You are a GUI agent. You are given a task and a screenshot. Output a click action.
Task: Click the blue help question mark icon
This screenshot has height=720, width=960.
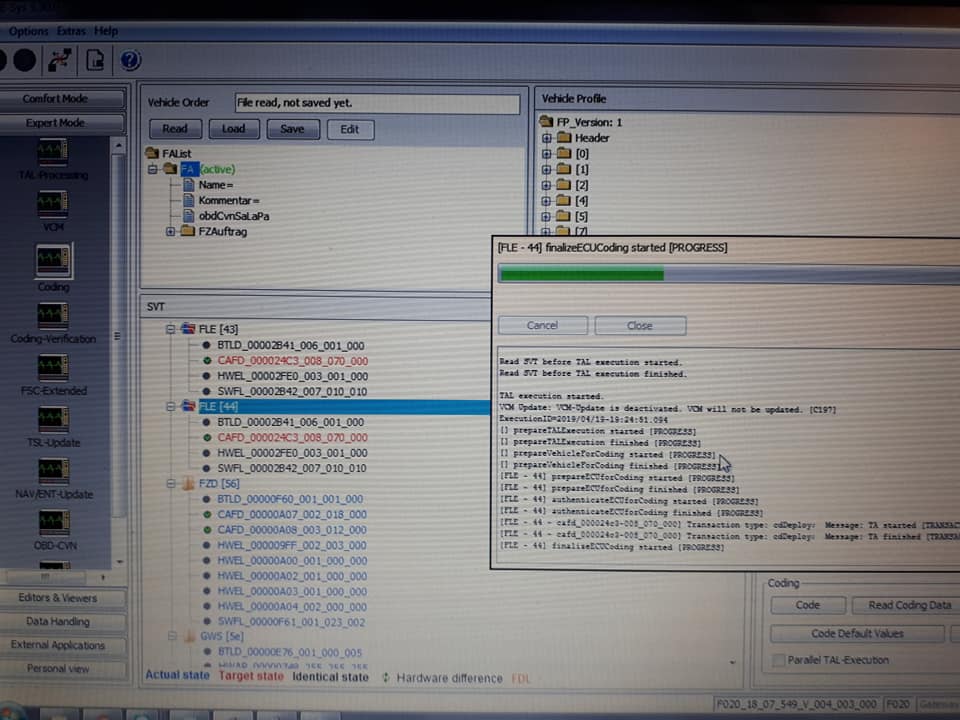coord(130,60)
